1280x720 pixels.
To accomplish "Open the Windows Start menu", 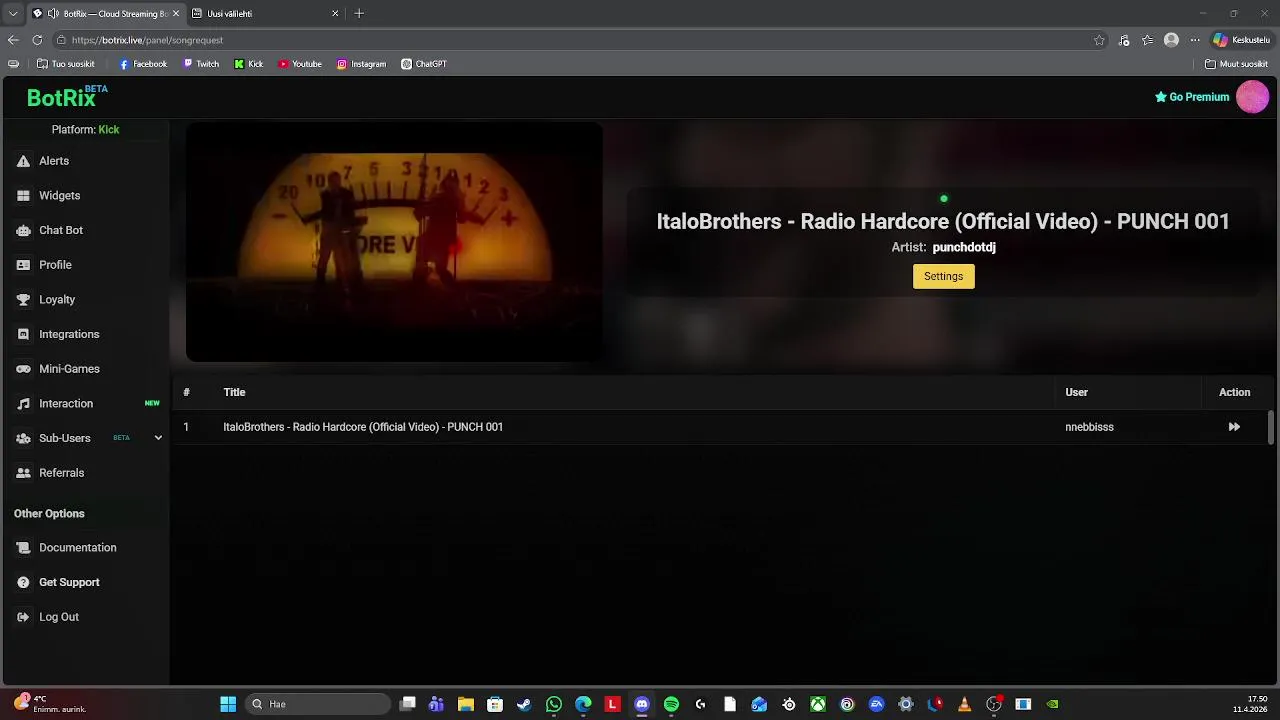I will pyautogui.click(x=228, y=704).
